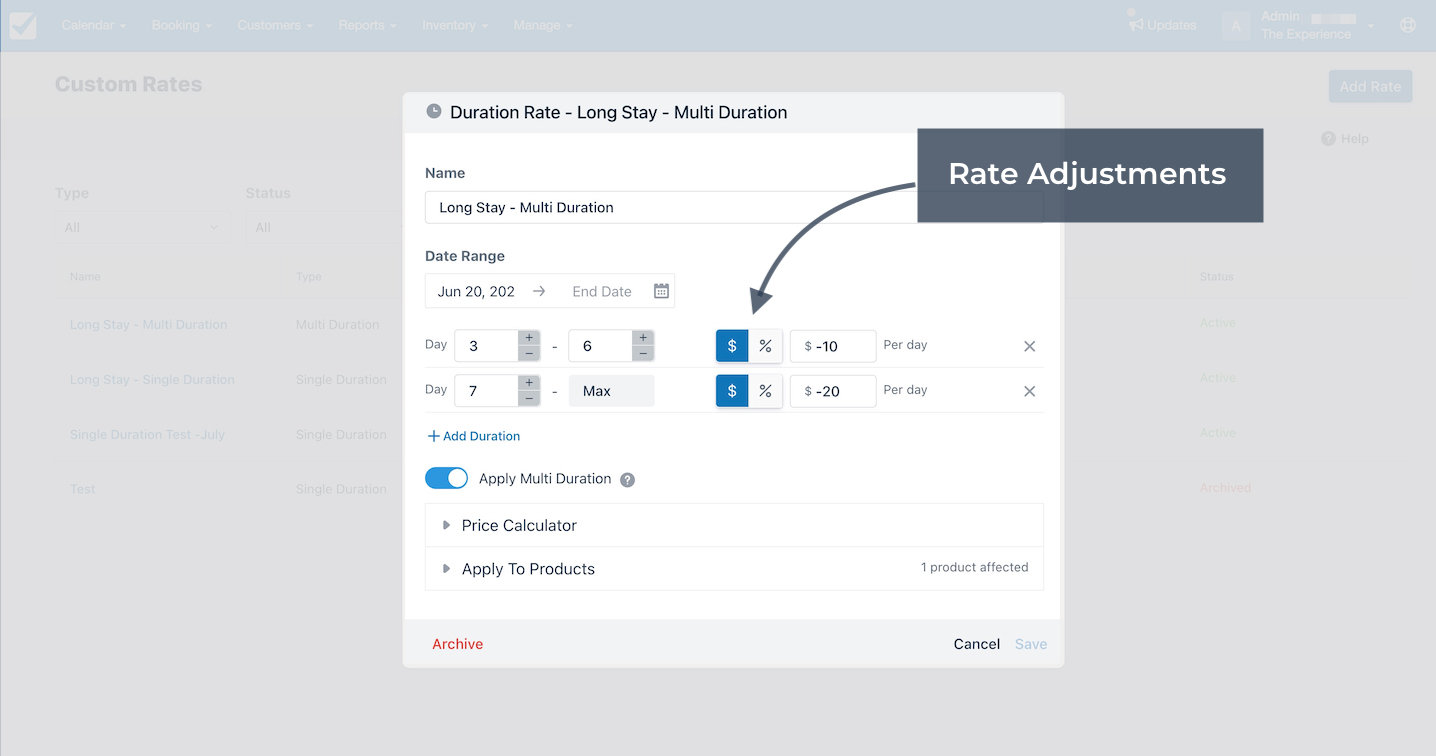Edit the -20 per day amount
The height and width of the screenshot is (756, 1436).
pos(833,391)
